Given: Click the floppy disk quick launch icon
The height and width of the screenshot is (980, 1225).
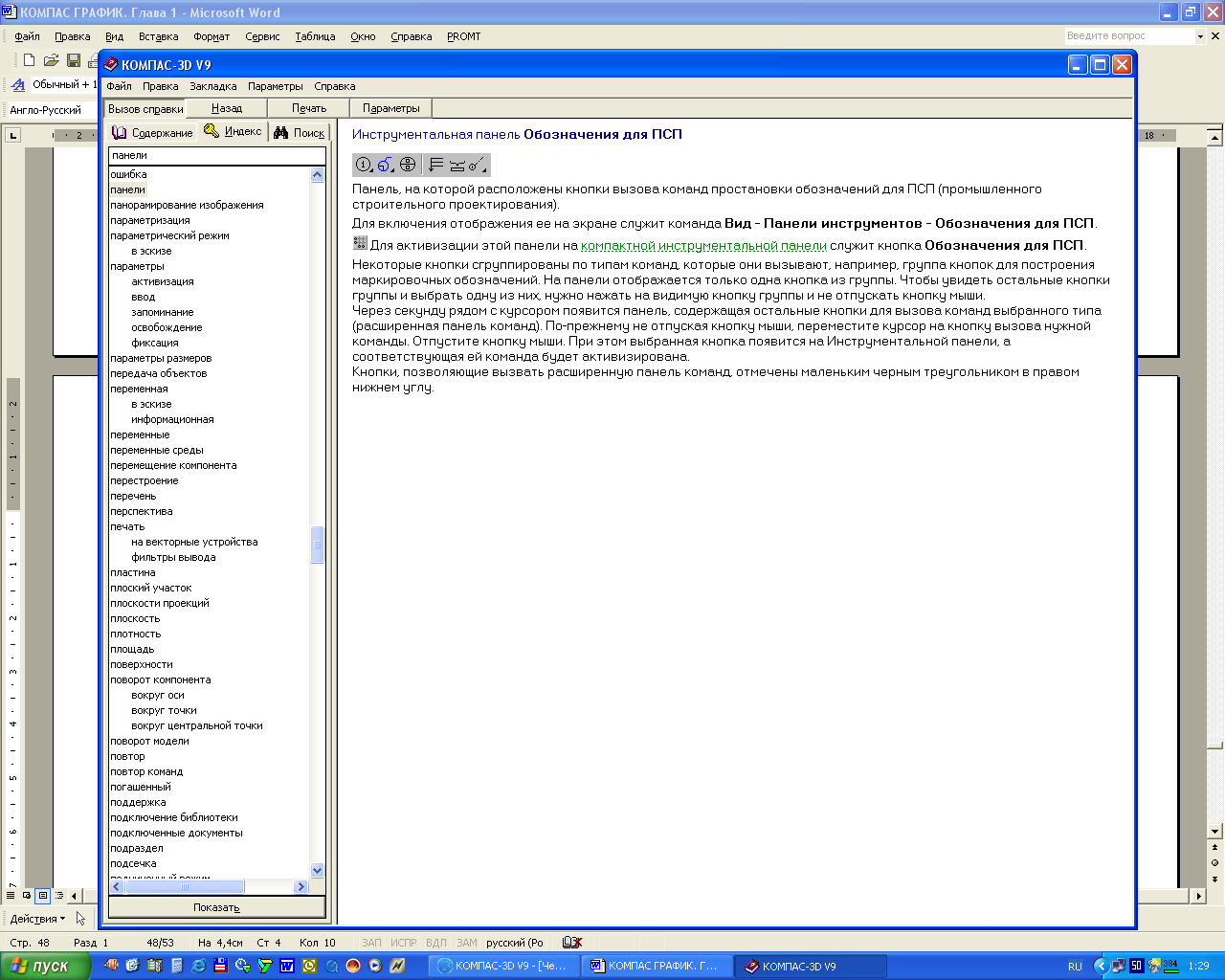Looking at the screenshot, I should click(220, 966).
